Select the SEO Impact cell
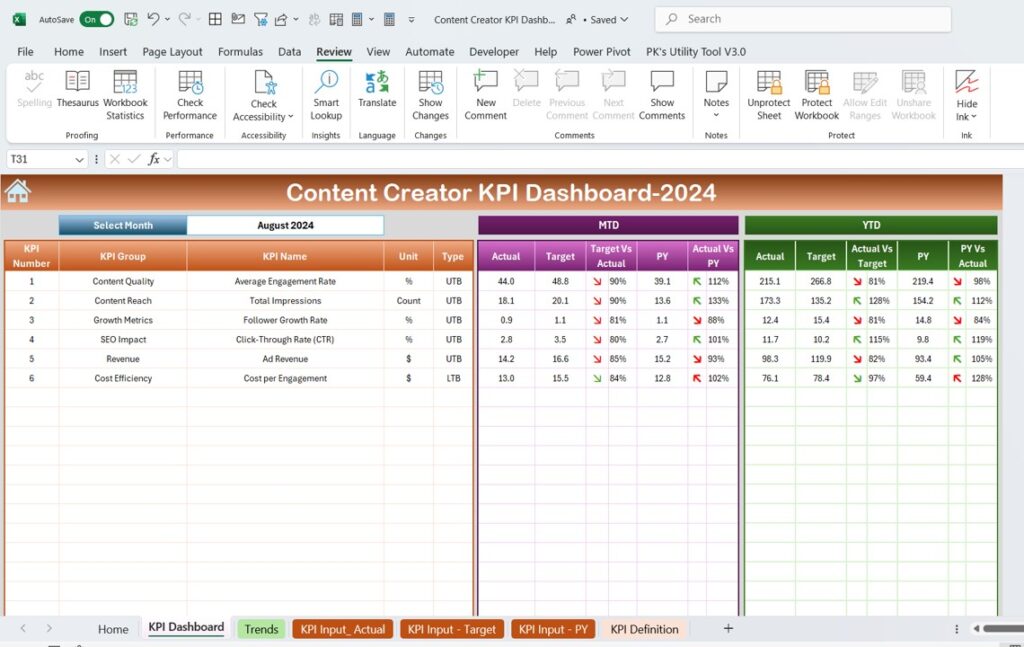1024x647 pixels. (x=123, y=339)
